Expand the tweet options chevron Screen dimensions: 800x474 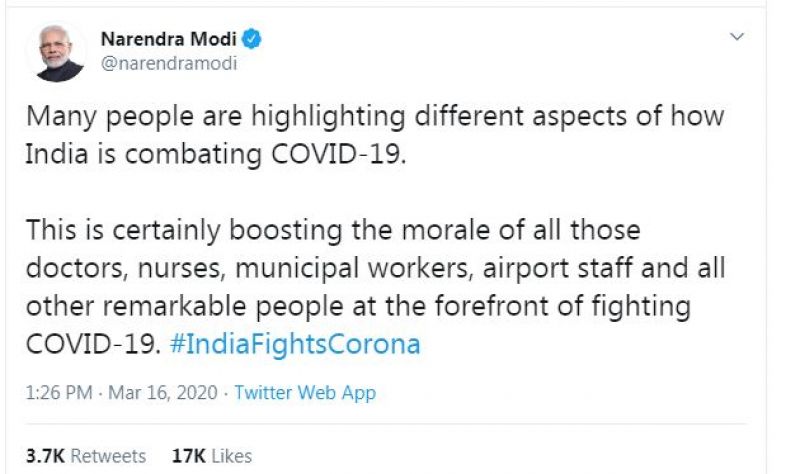[x=737, y=38]
